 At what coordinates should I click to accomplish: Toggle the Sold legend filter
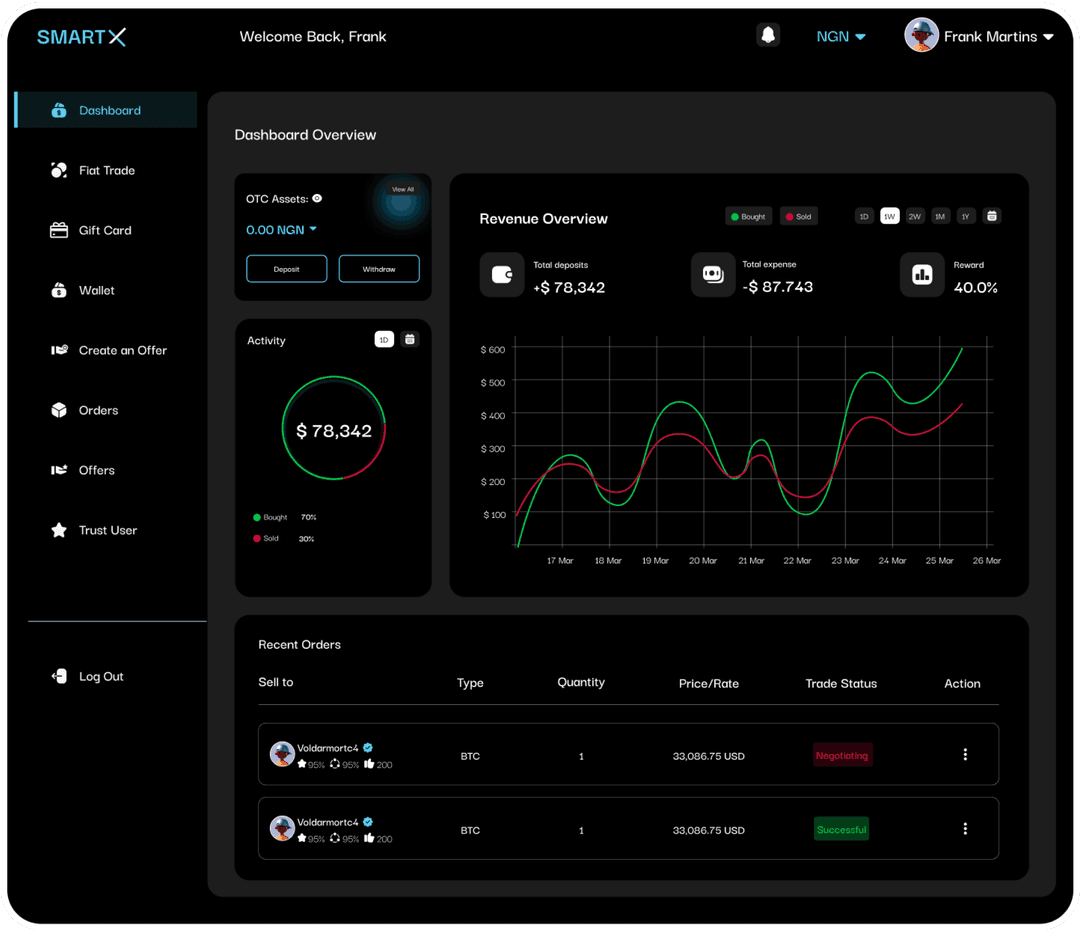point(798,216)
